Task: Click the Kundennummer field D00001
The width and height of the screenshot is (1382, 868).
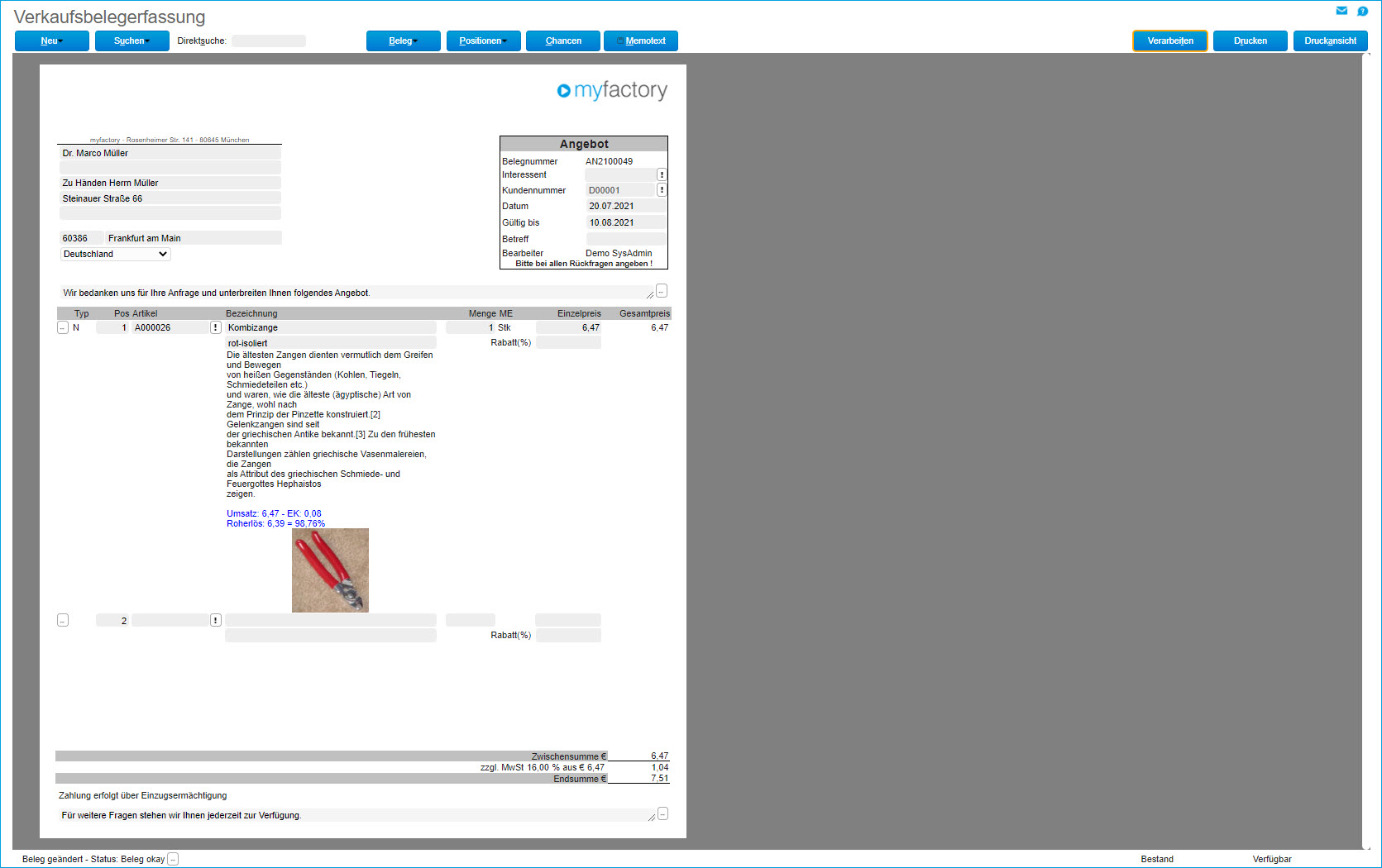Action: pos(620,190)
